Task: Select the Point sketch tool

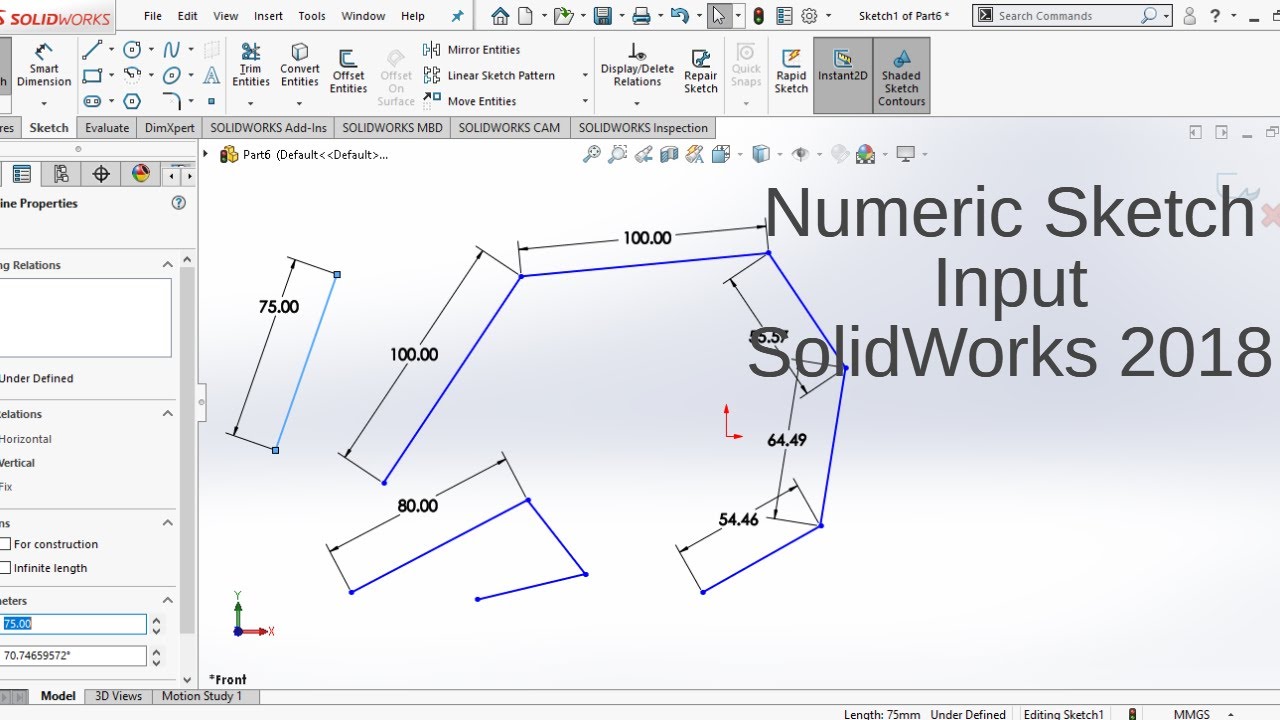Action: pos(212,101)
